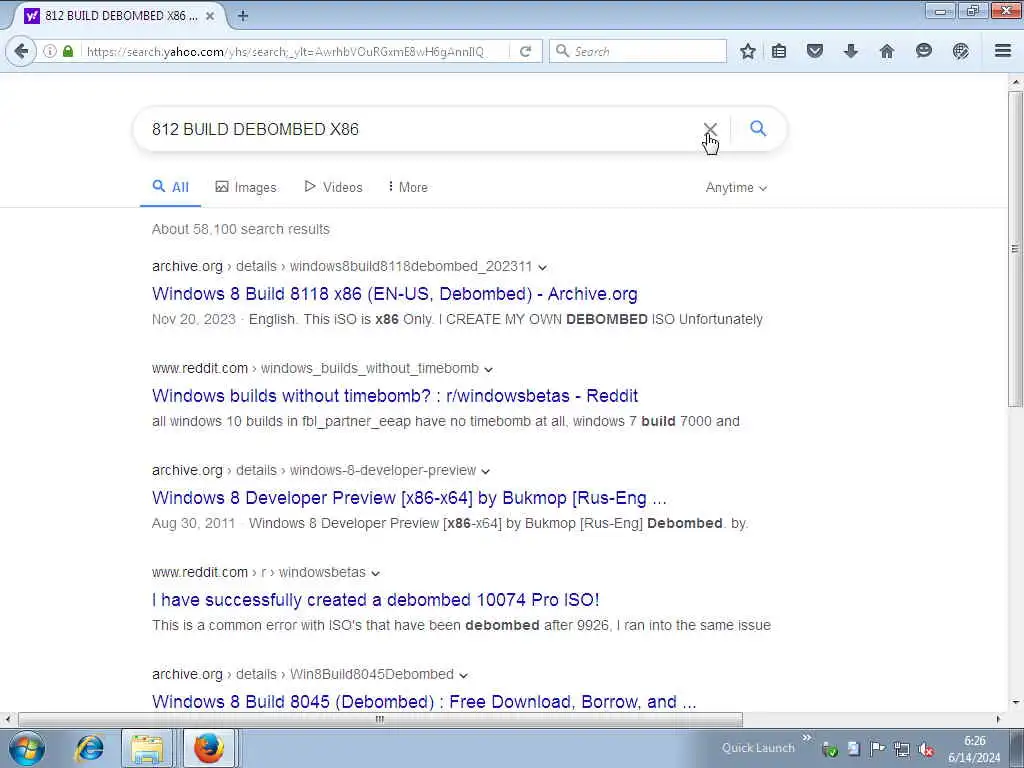Viewport: 1024px width, 768px height.
Task: Click the Nov 20, 2023 result date
Action: point(193,319)
